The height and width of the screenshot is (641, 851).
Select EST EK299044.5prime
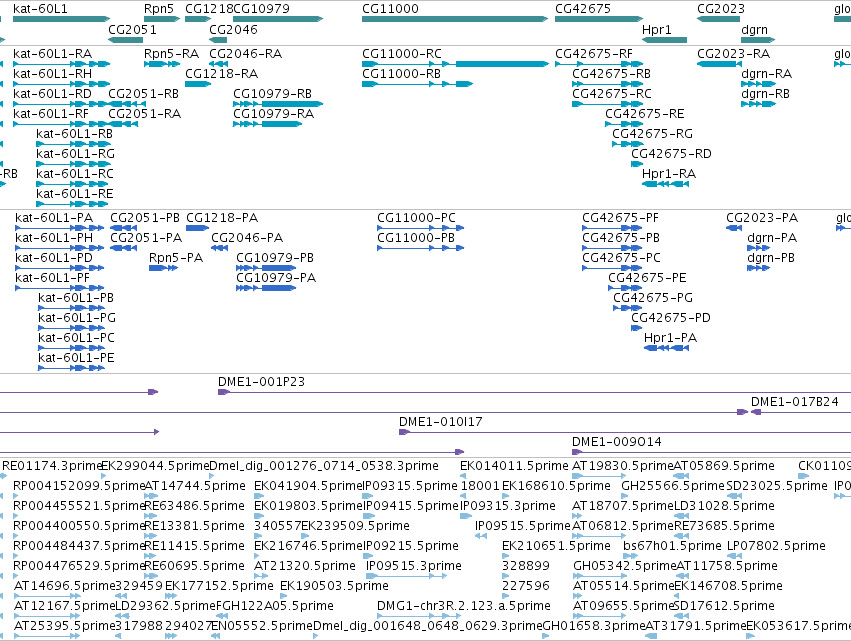155,466
